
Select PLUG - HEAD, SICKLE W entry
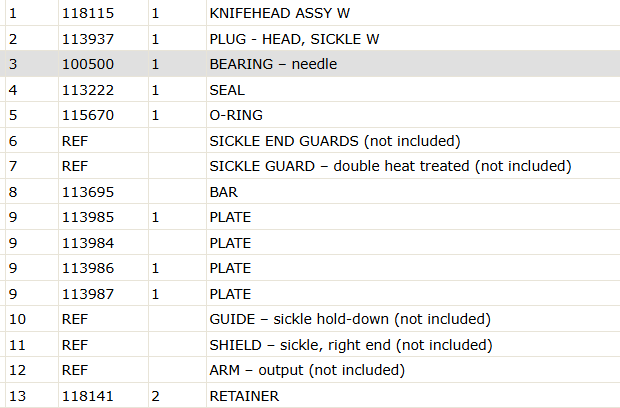coord(294,39)
